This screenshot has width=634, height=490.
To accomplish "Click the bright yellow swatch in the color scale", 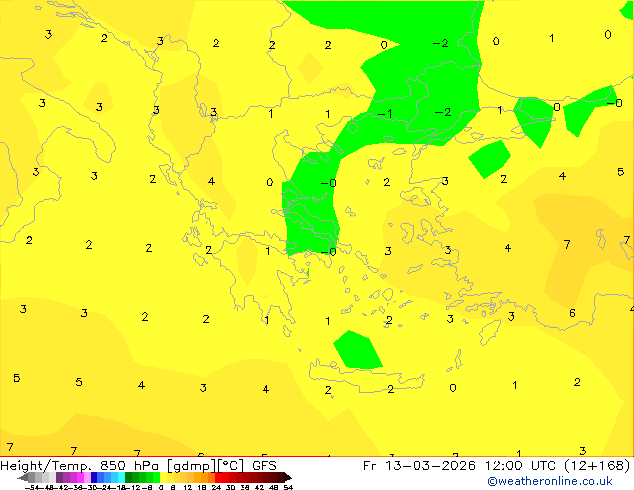I will point(163,477).
